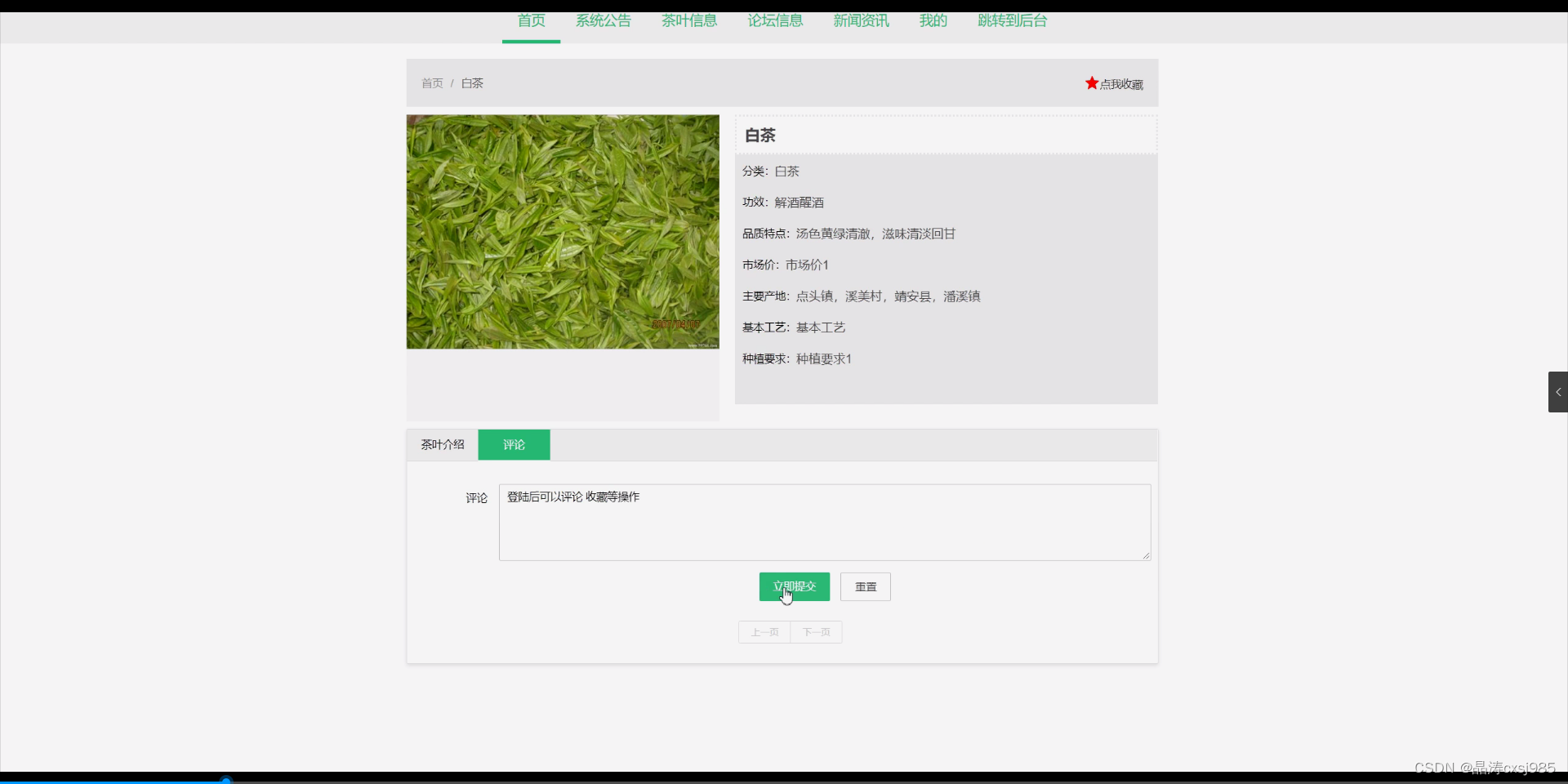1568x784 pixels.
Task: Click the 种植要求: 种植要求1 line
Action: coord(797,359)
